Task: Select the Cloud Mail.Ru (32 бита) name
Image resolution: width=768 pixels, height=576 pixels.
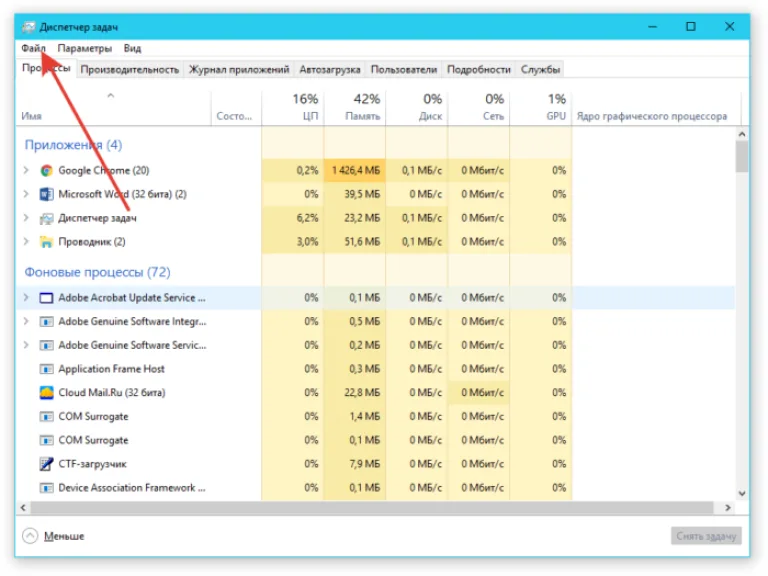Action: (x=112, y=393)
